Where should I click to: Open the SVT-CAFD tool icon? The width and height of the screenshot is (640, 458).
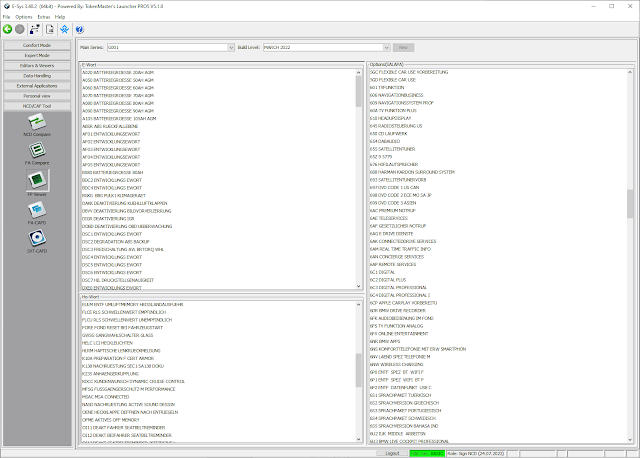(37, 238)
